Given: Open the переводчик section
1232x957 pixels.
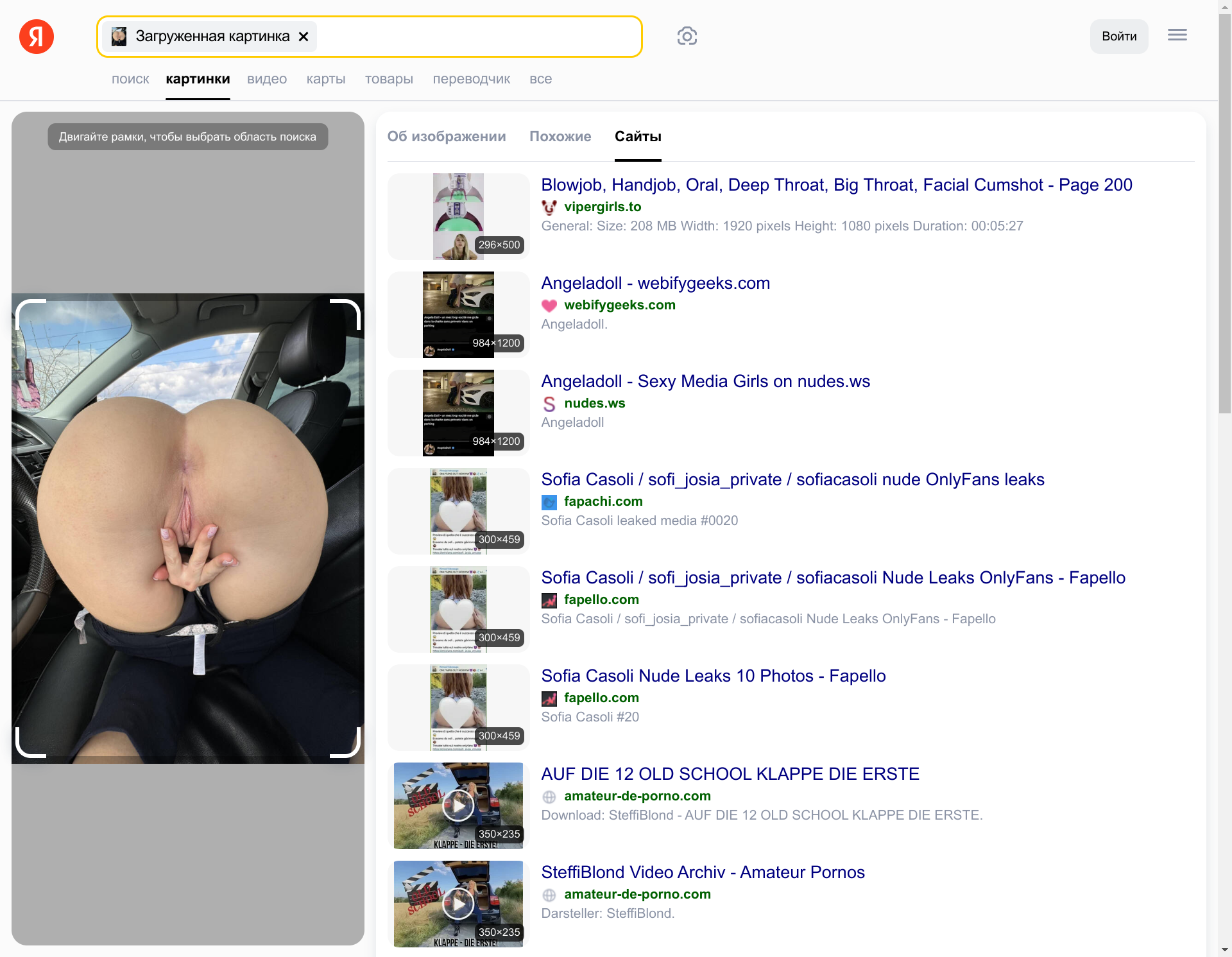Looking at the screenshot, I should (471, 80).
